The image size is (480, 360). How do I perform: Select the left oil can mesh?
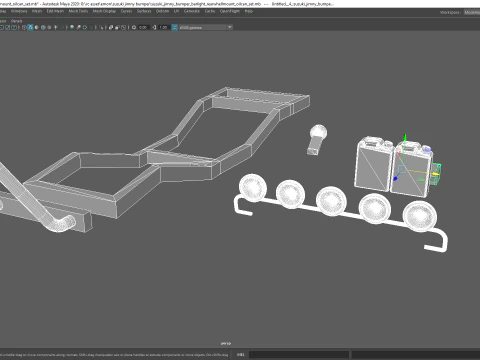(x=373, y=165)
